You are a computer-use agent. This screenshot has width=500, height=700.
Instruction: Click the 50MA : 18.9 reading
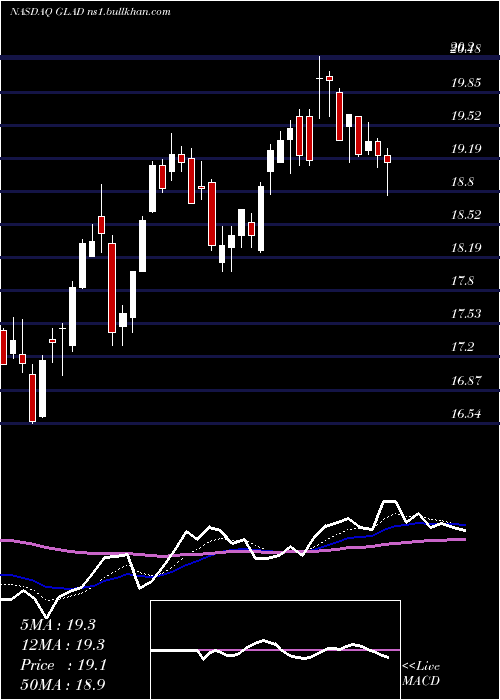point(62,685)
